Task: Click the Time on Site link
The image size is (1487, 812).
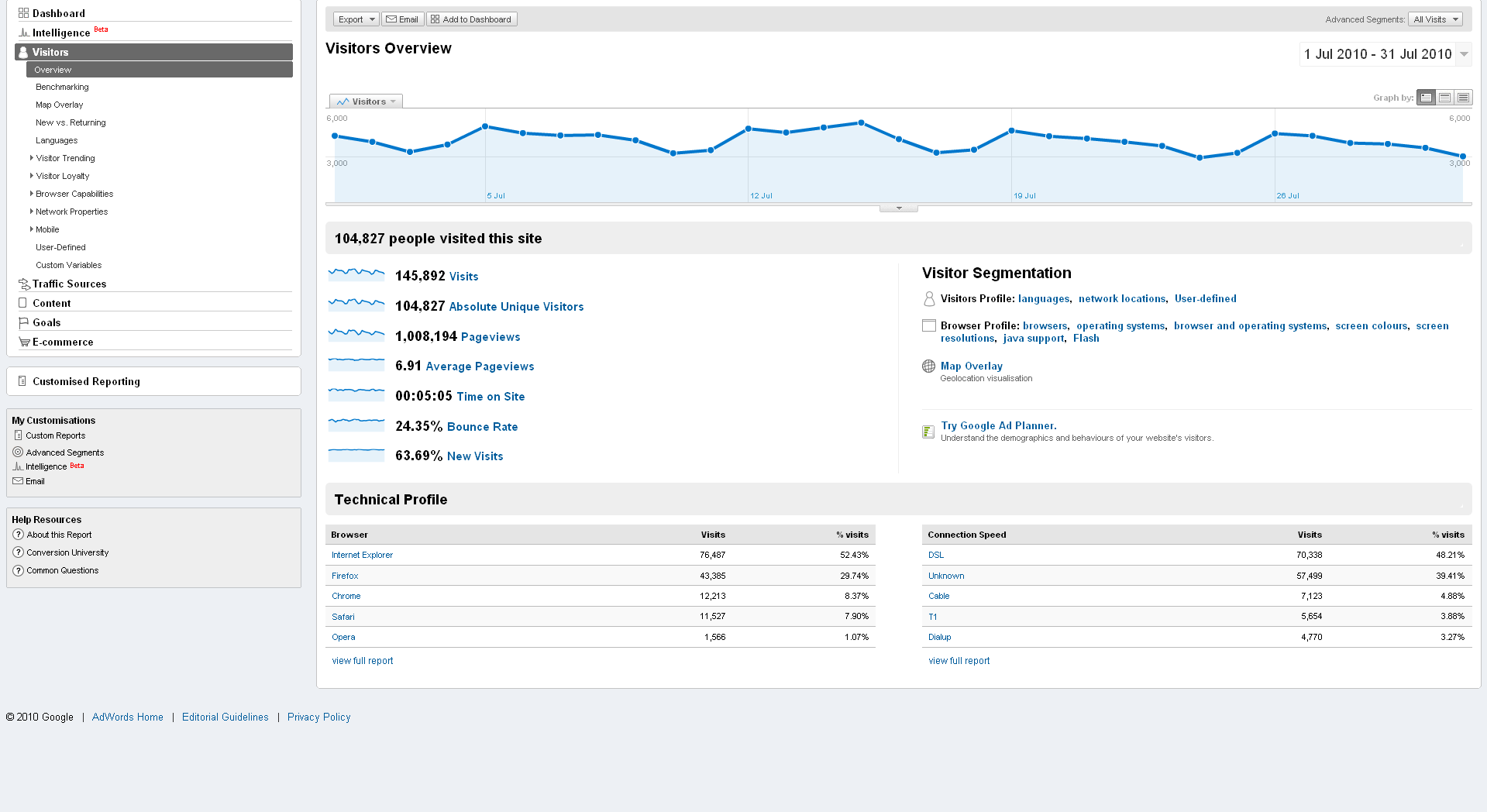Action: pyautogui.click(x=491, y=397)
